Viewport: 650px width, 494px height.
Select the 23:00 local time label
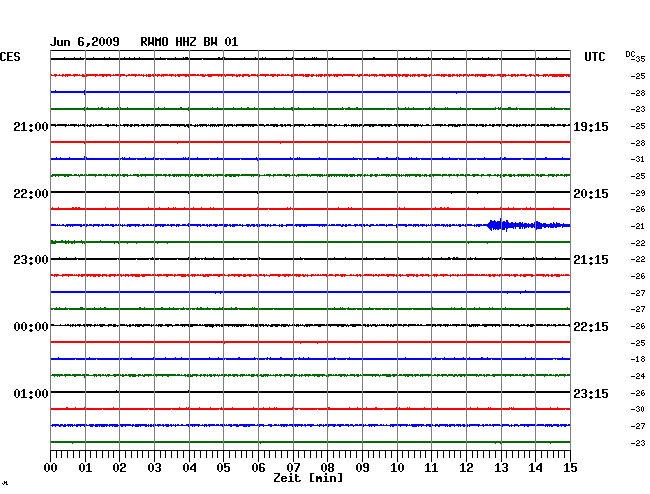(x=31, y=260)
